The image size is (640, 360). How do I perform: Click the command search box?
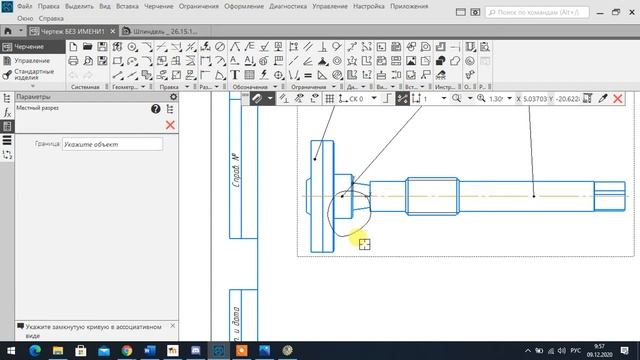pyautogui.click(x=537, y=12)
